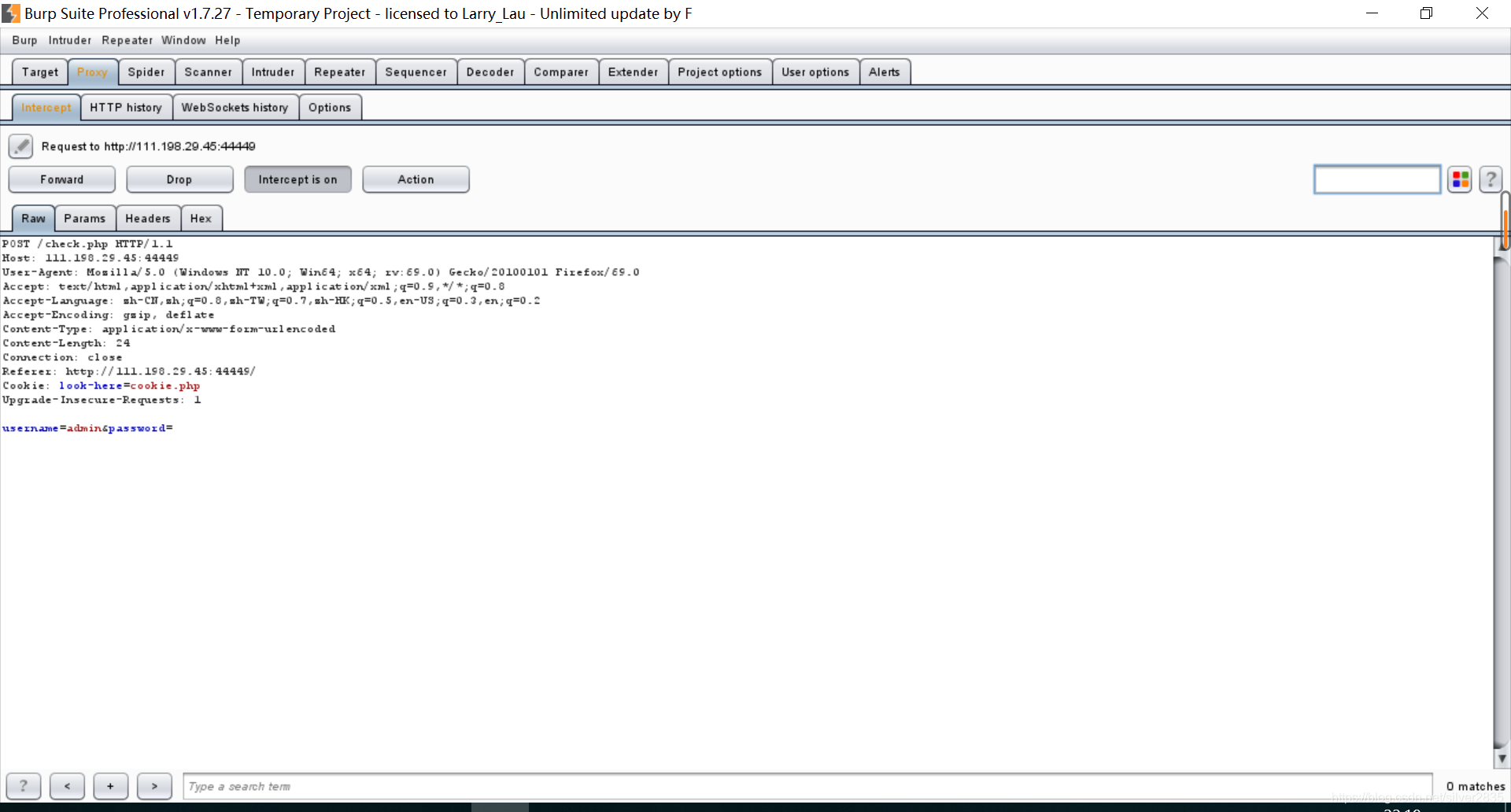The width and height of the screenshot is (1511, 812).
Task: Select the Proxy tab
Action: (93, 72)
